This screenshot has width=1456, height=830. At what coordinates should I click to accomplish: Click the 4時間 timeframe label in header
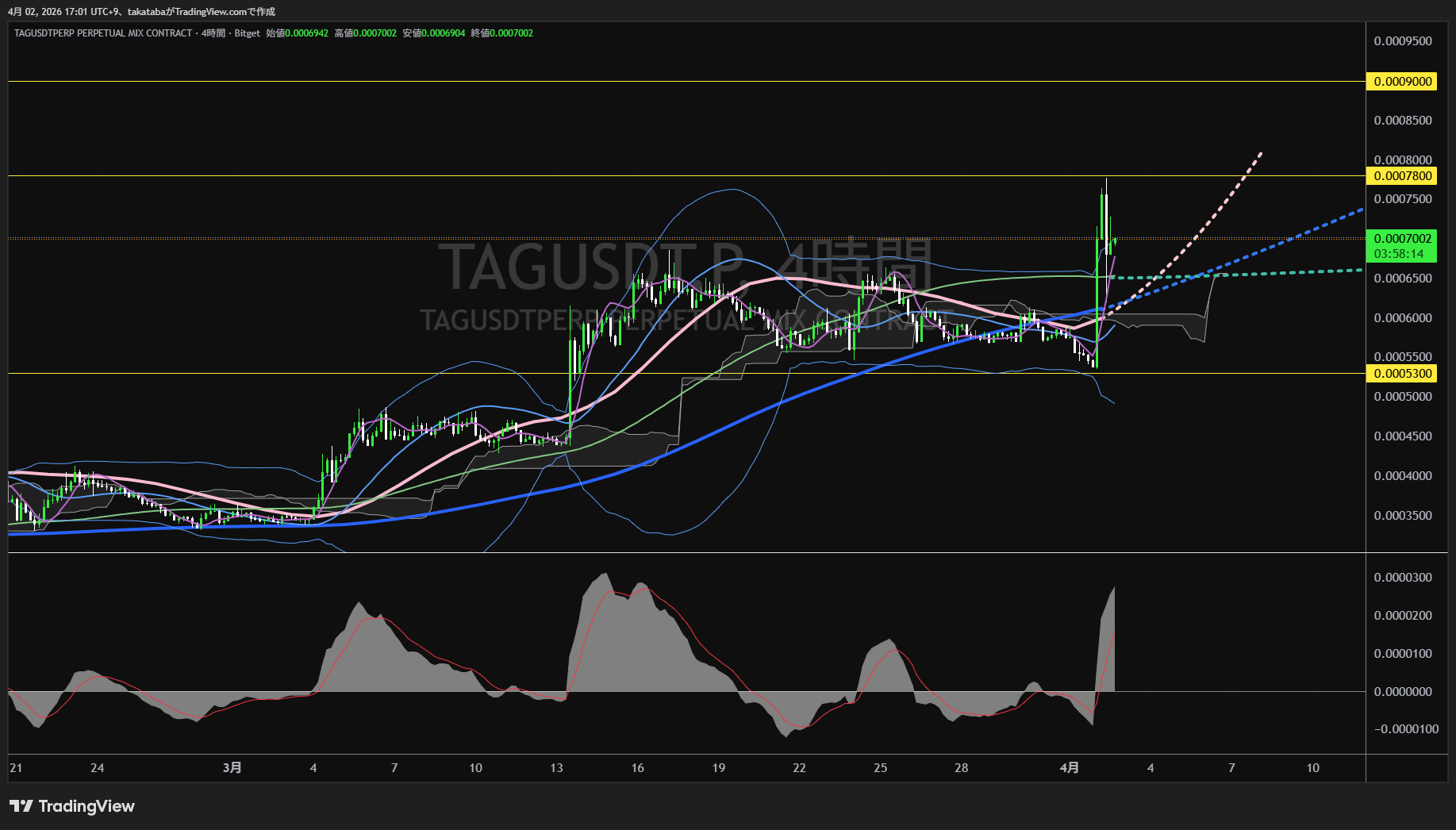tap(213, 33)
